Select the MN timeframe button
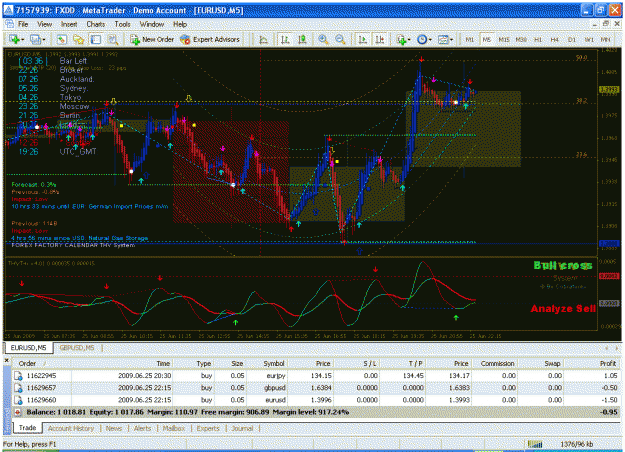Image resolution: width=625 pixels, height=452 pixels. pos(605,39)
